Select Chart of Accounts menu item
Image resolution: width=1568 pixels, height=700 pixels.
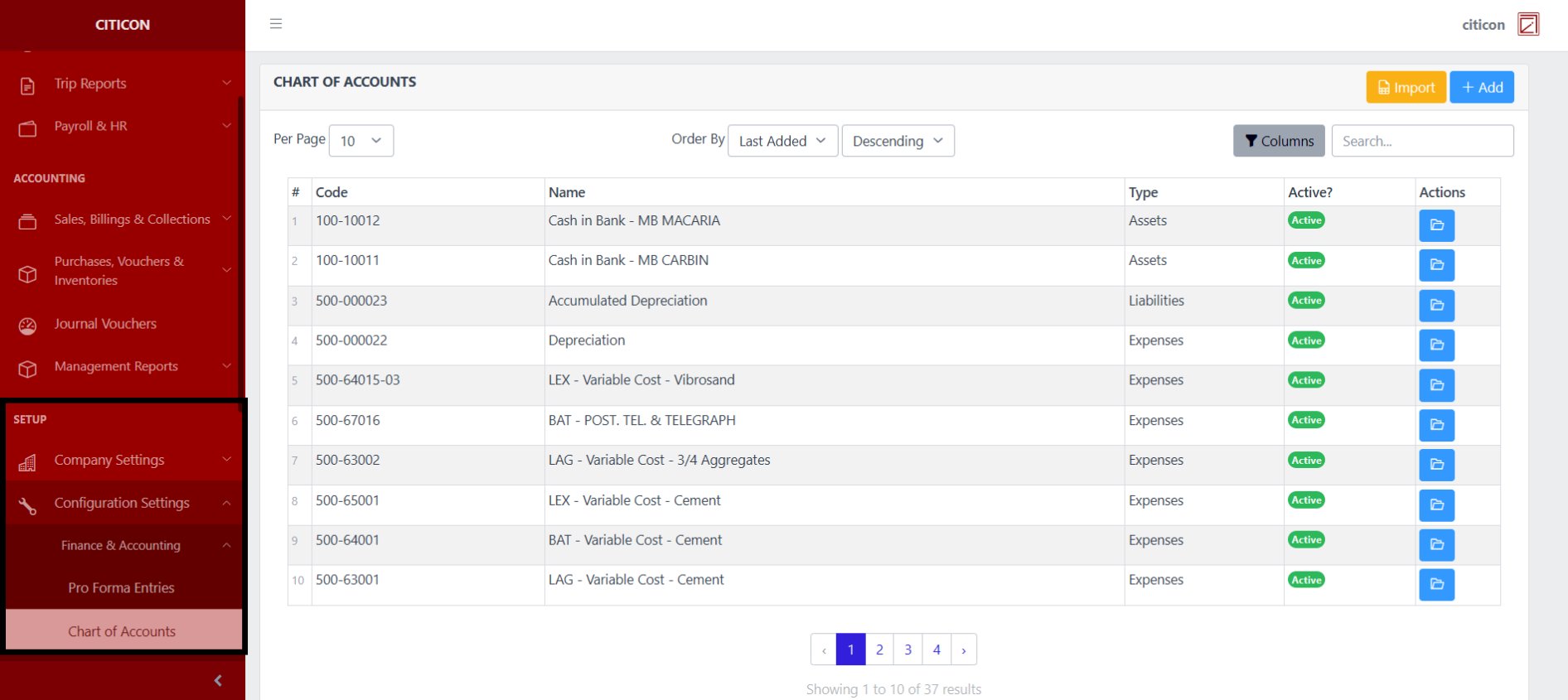tap(122, 631)
